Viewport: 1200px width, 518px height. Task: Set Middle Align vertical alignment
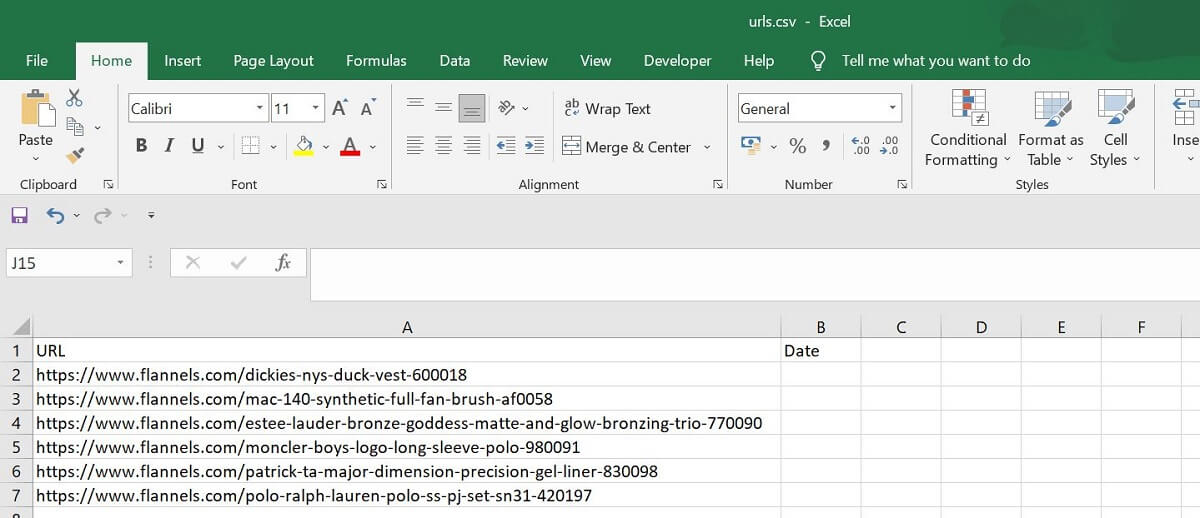pyautogui.click(x=444, y=108)
